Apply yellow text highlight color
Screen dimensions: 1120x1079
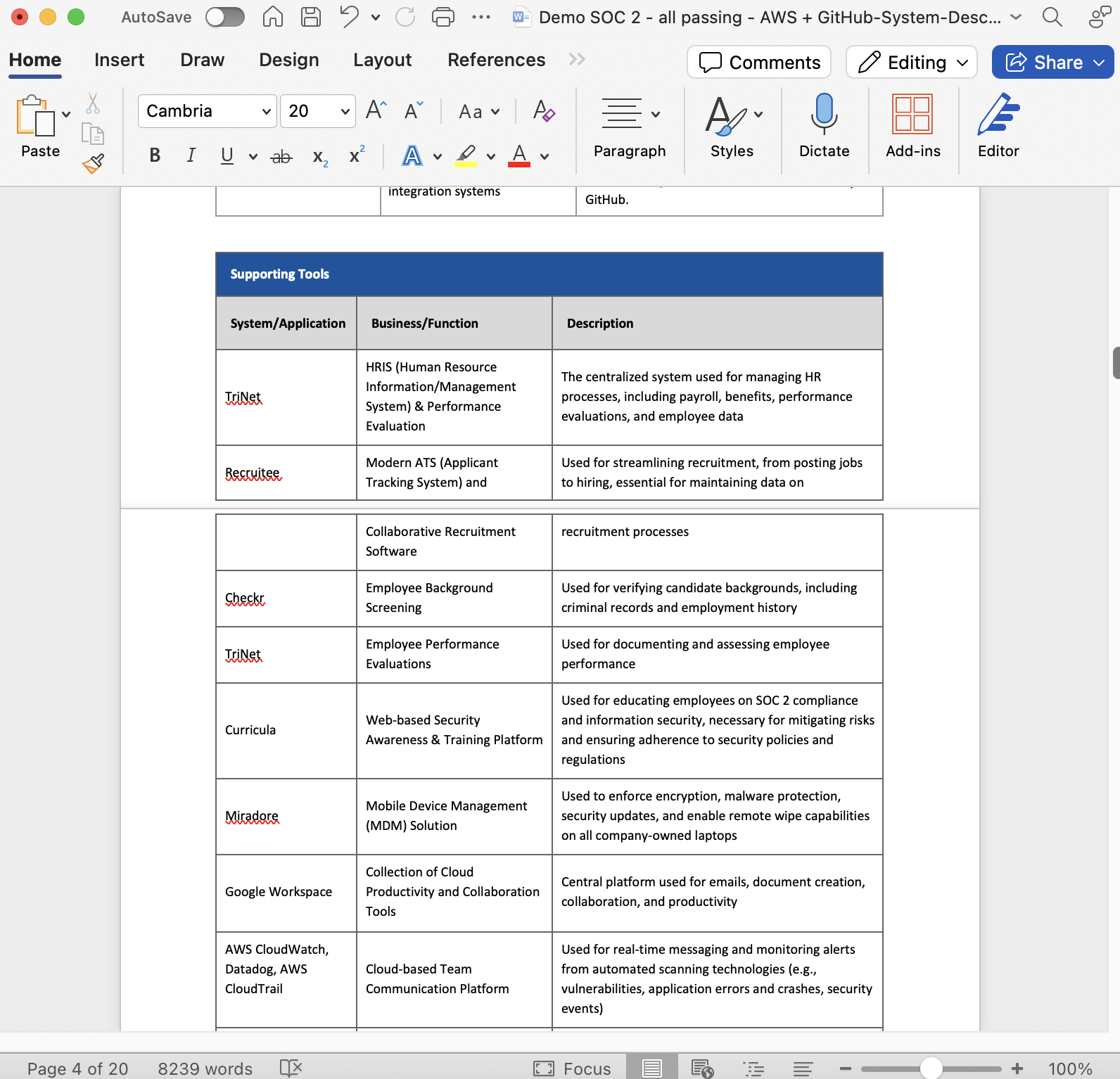tap(466, 155)
